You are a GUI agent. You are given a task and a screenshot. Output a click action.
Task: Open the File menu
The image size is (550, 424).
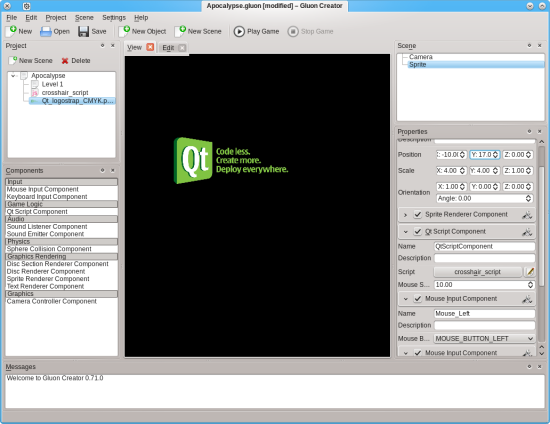pos(12,18)
